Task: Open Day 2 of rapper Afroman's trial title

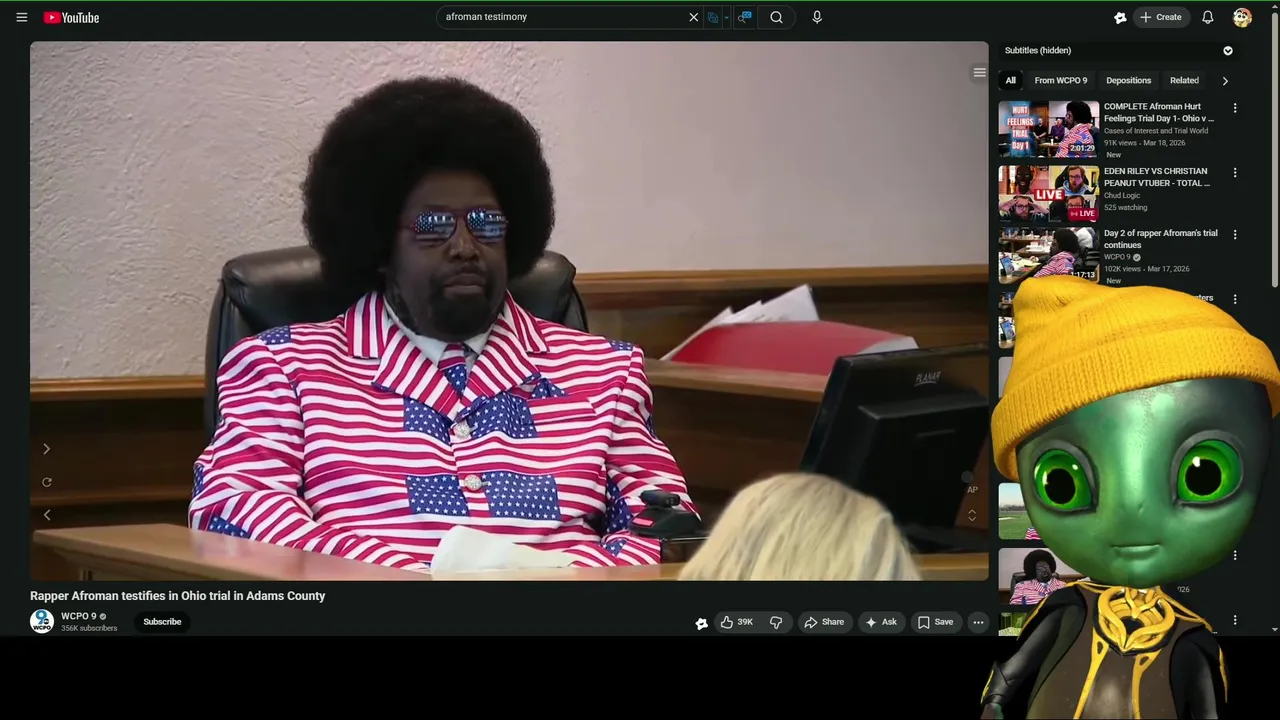Action: (1161, 239)
